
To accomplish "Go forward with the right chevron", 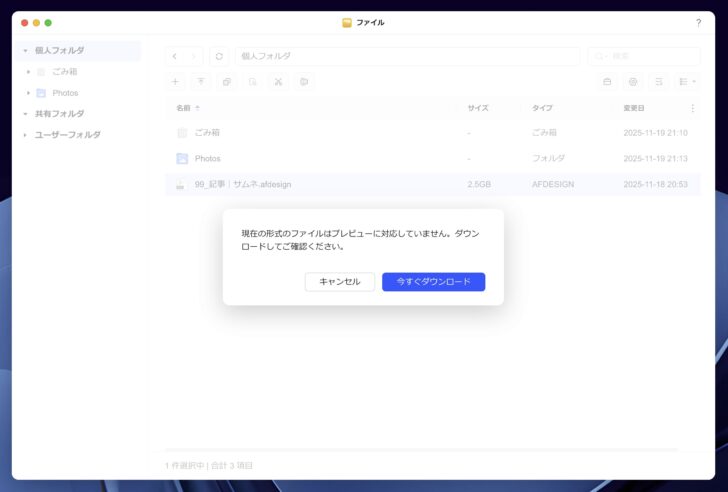I will (194, 56).
